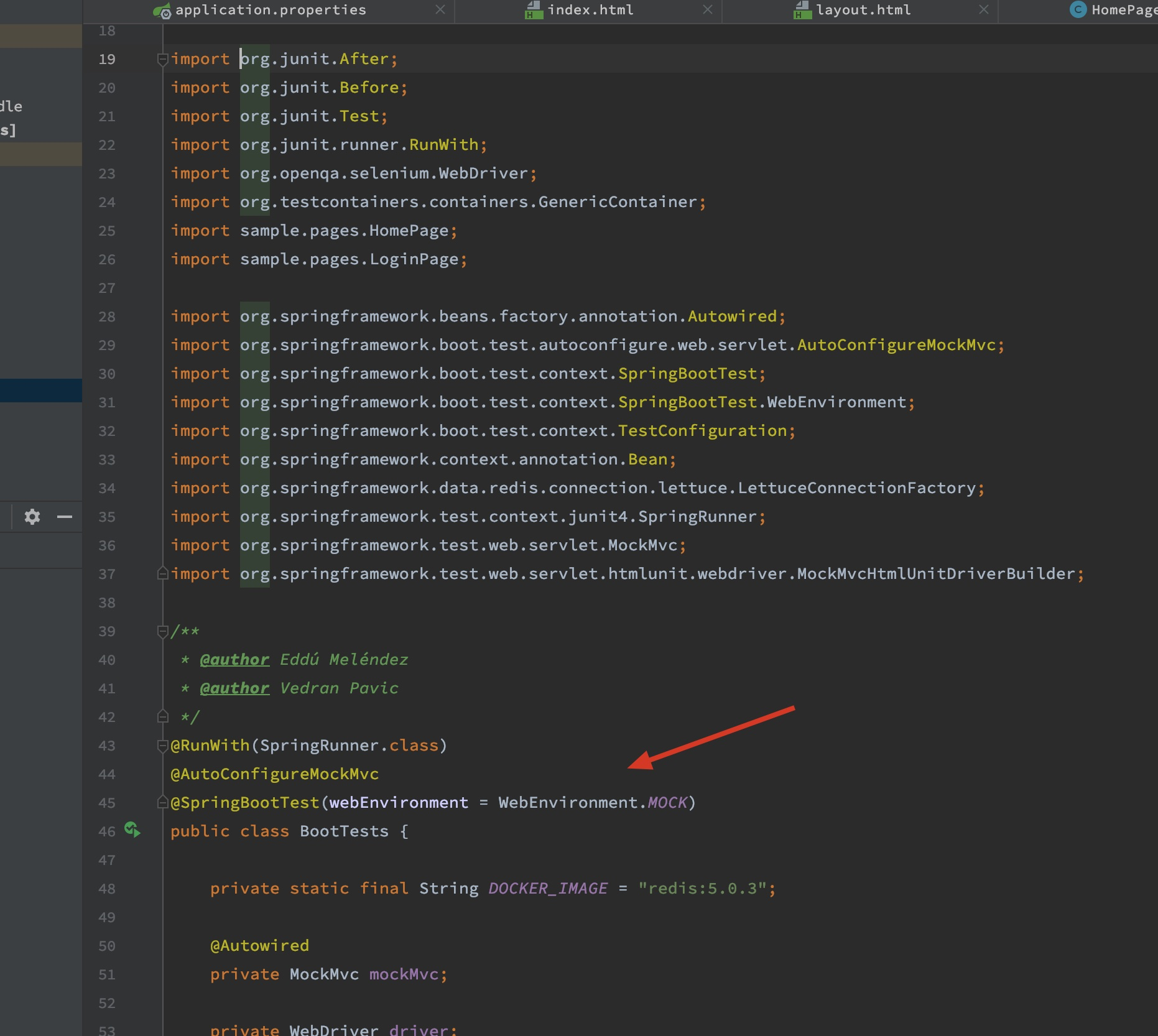Click the index.html file icon
Viewport: 1158px width, 1036px height.
click(x=534, y=10)
